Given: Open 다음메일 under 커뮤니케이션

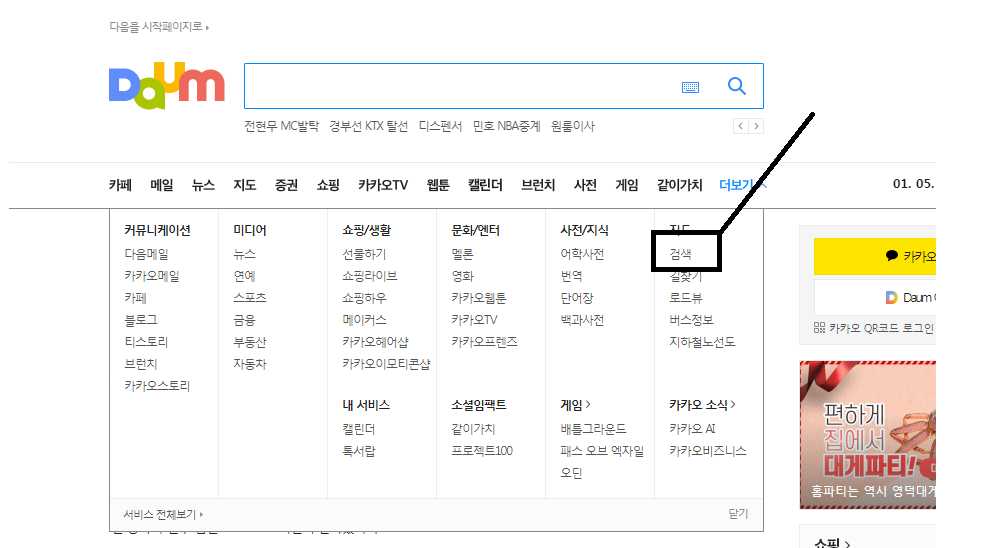Looking at the screenshot, I should pyautogui.click(x=146, y=254).
